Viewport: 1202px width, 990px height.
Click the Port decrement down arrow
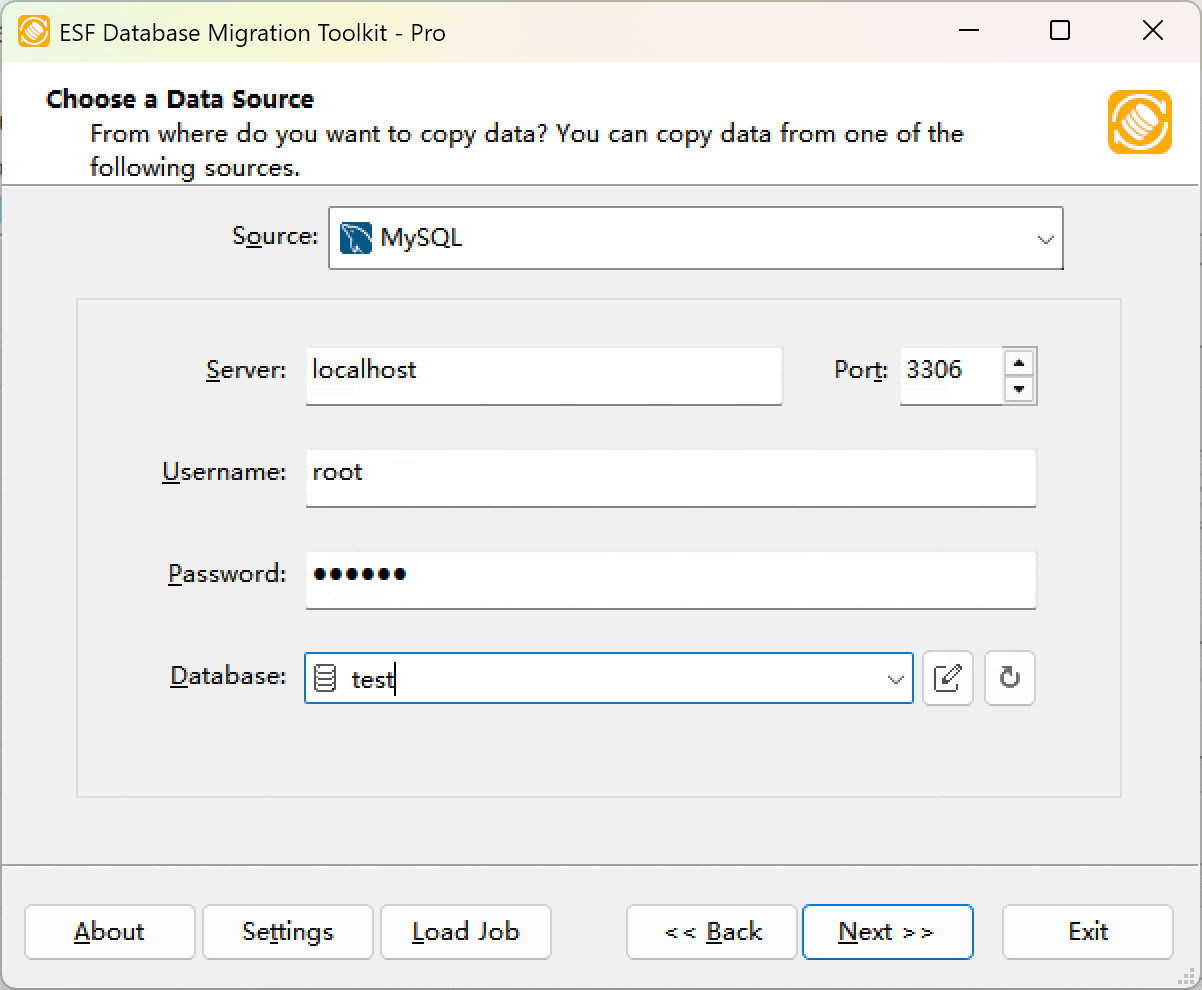[1019, 389]
